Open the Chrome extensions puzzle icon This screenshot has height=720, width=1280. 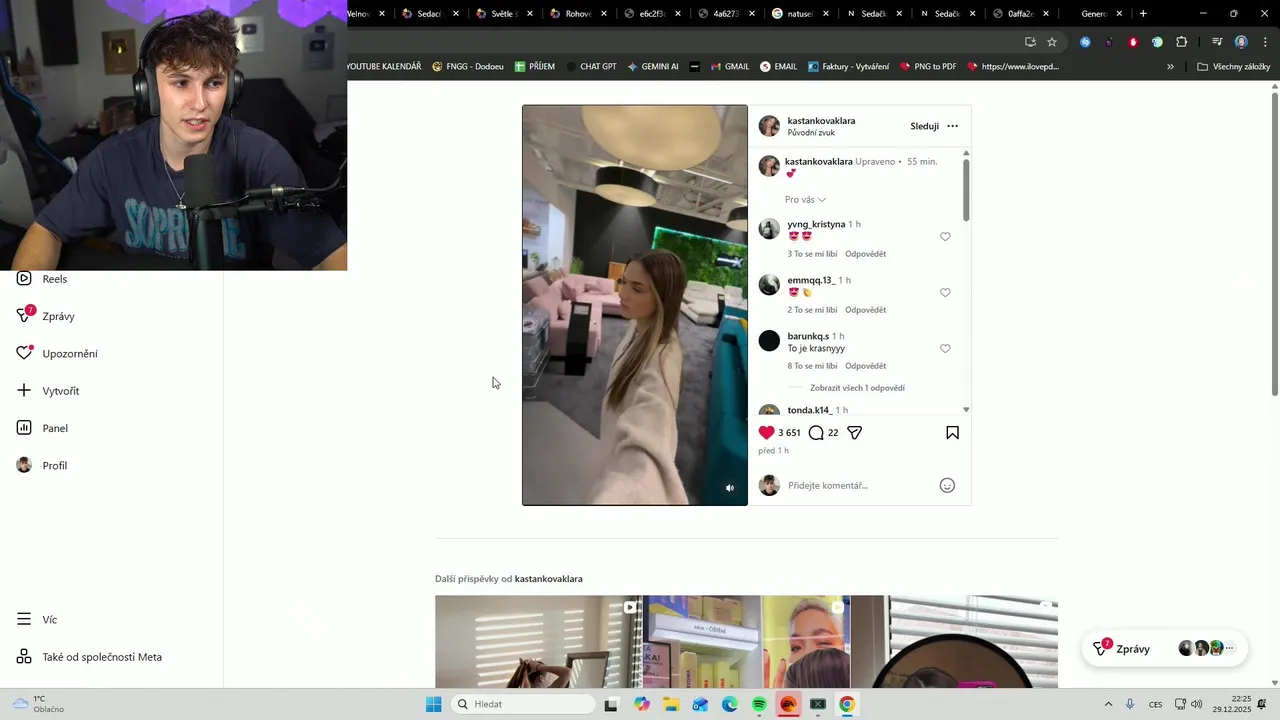[1181, 42]
